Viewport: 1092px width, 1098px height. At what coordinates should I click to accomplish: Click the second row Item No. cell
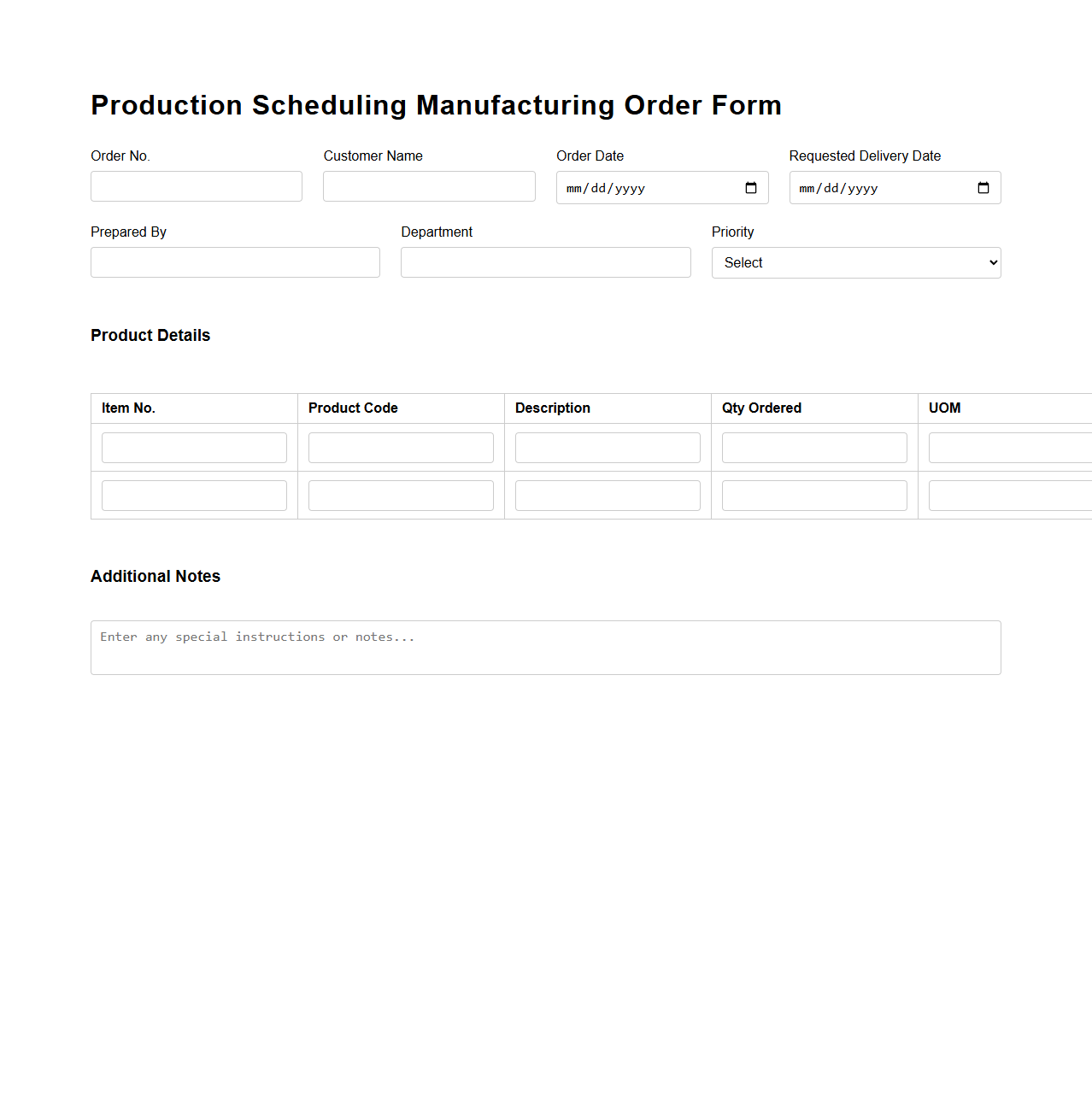pyautogui.click(x=194, y=495)
